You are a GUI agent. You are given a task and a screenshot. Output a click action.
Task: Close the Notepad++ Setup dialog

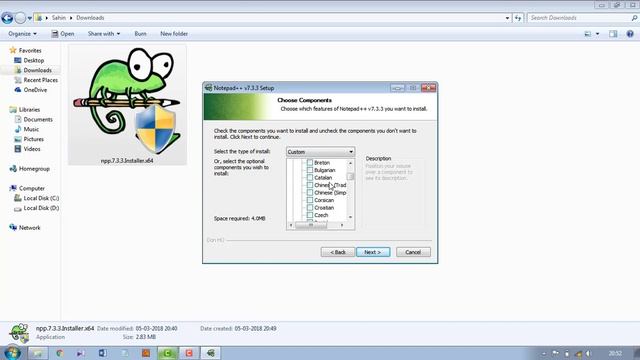(429, 88)
